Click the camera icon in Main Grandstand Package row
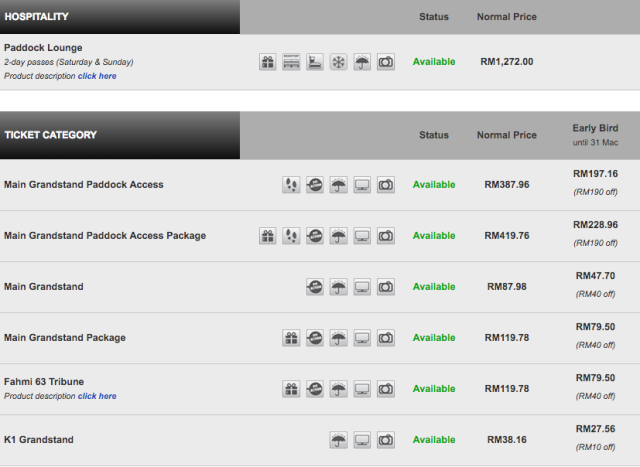This screenshot has width=640, height=467. [385, 338]
